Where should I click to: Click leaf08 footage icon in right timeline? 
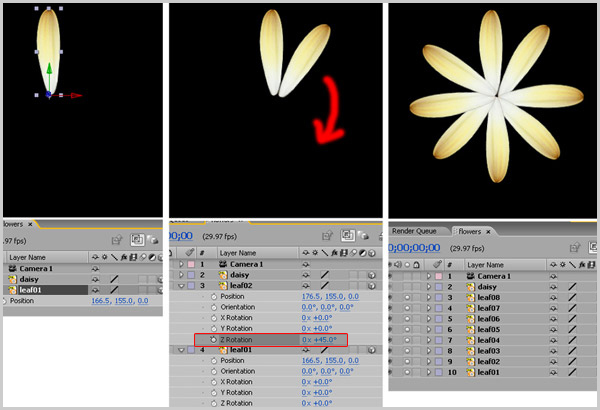470,297
